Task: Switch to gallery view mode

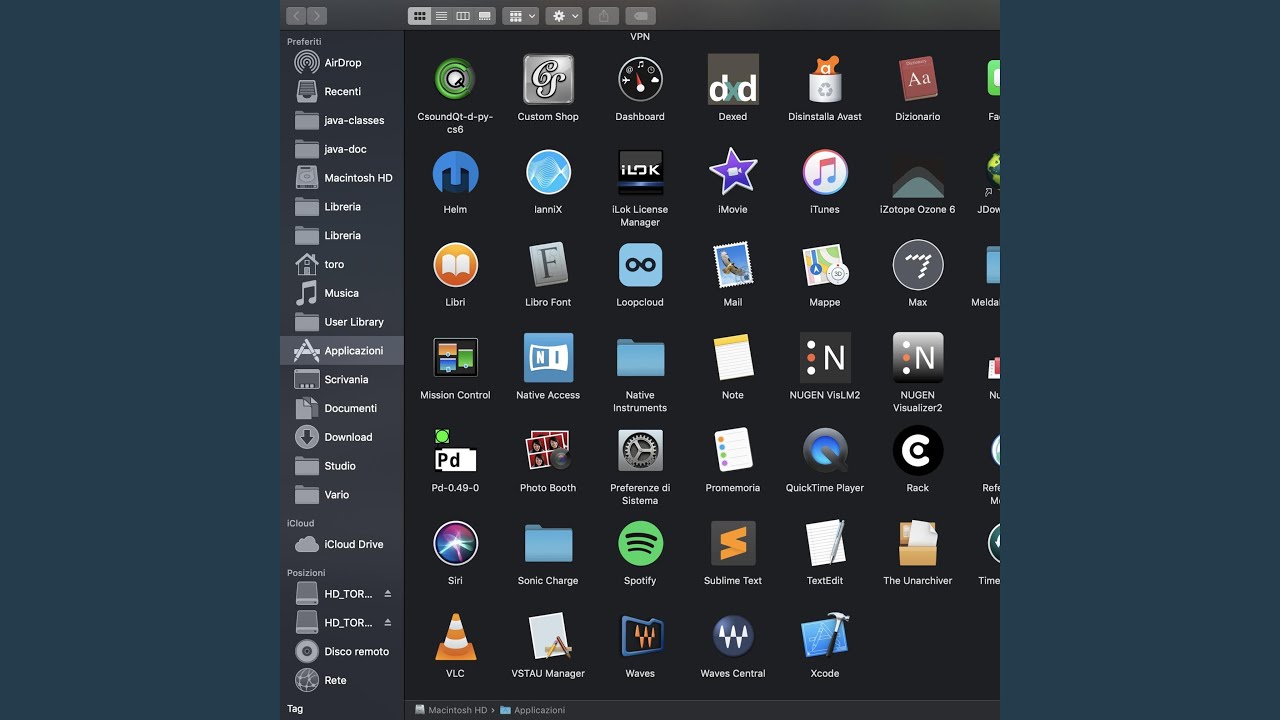Action: tap(485, 16)
